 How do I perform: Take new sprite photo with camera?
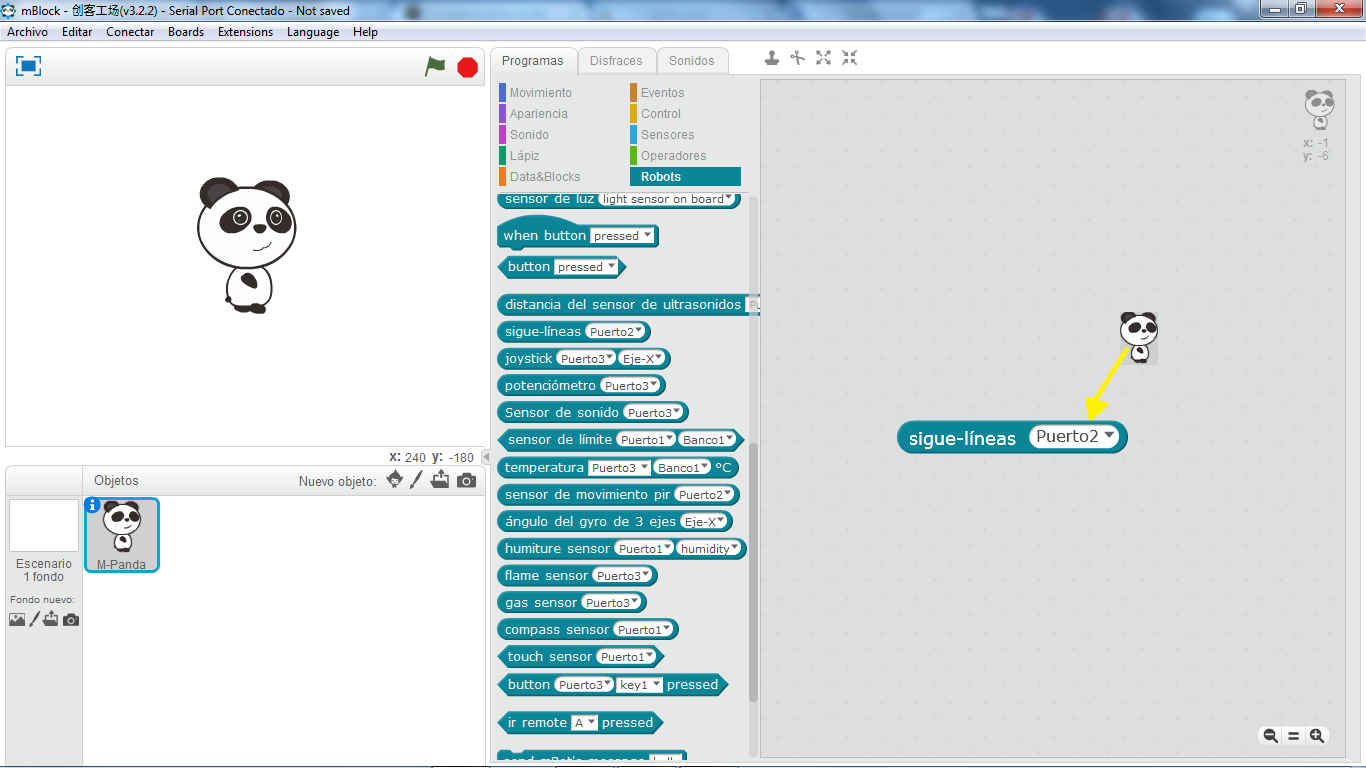pos(466,481)
